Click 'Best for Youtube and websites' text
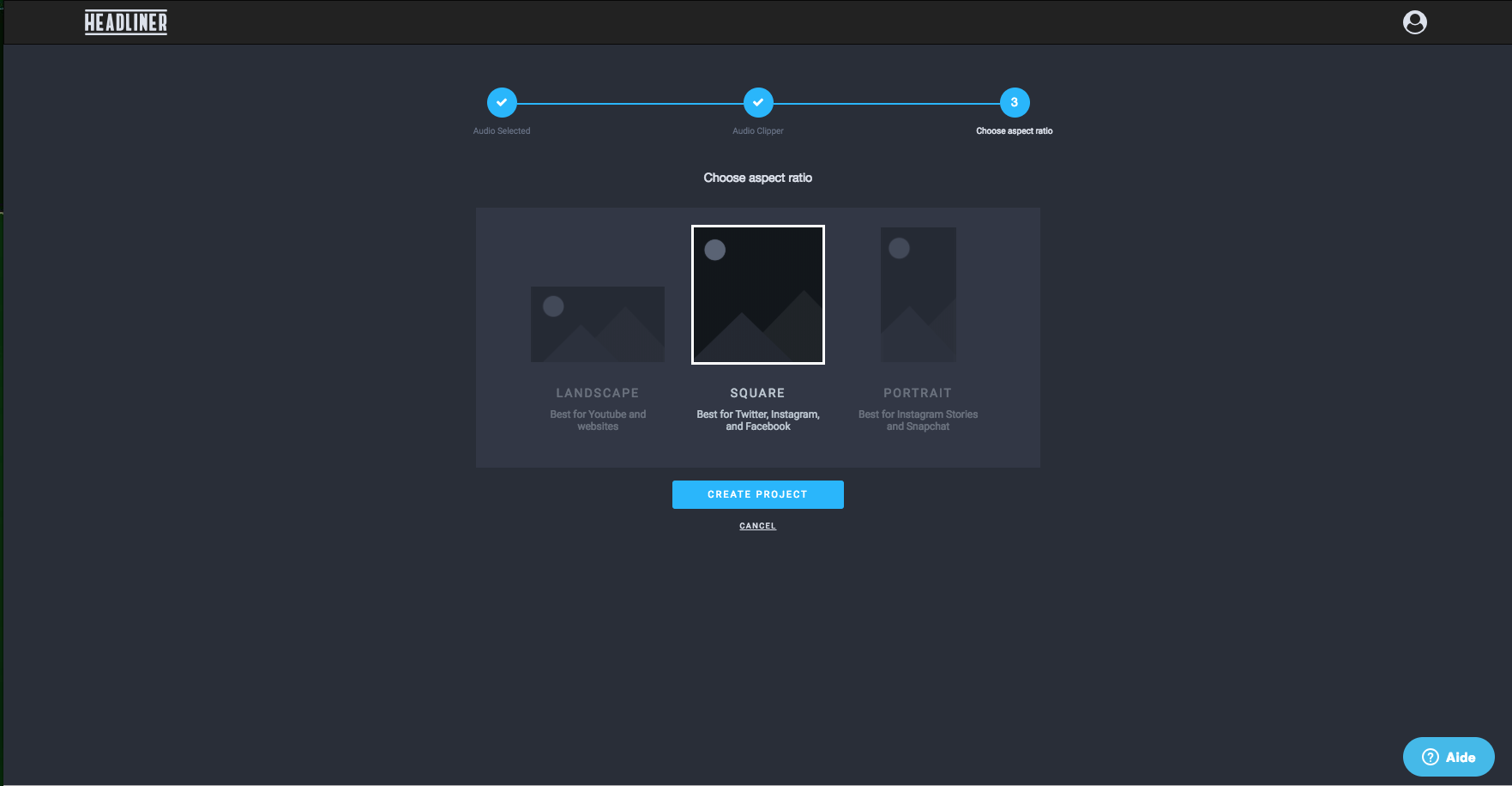 (598, 420)
